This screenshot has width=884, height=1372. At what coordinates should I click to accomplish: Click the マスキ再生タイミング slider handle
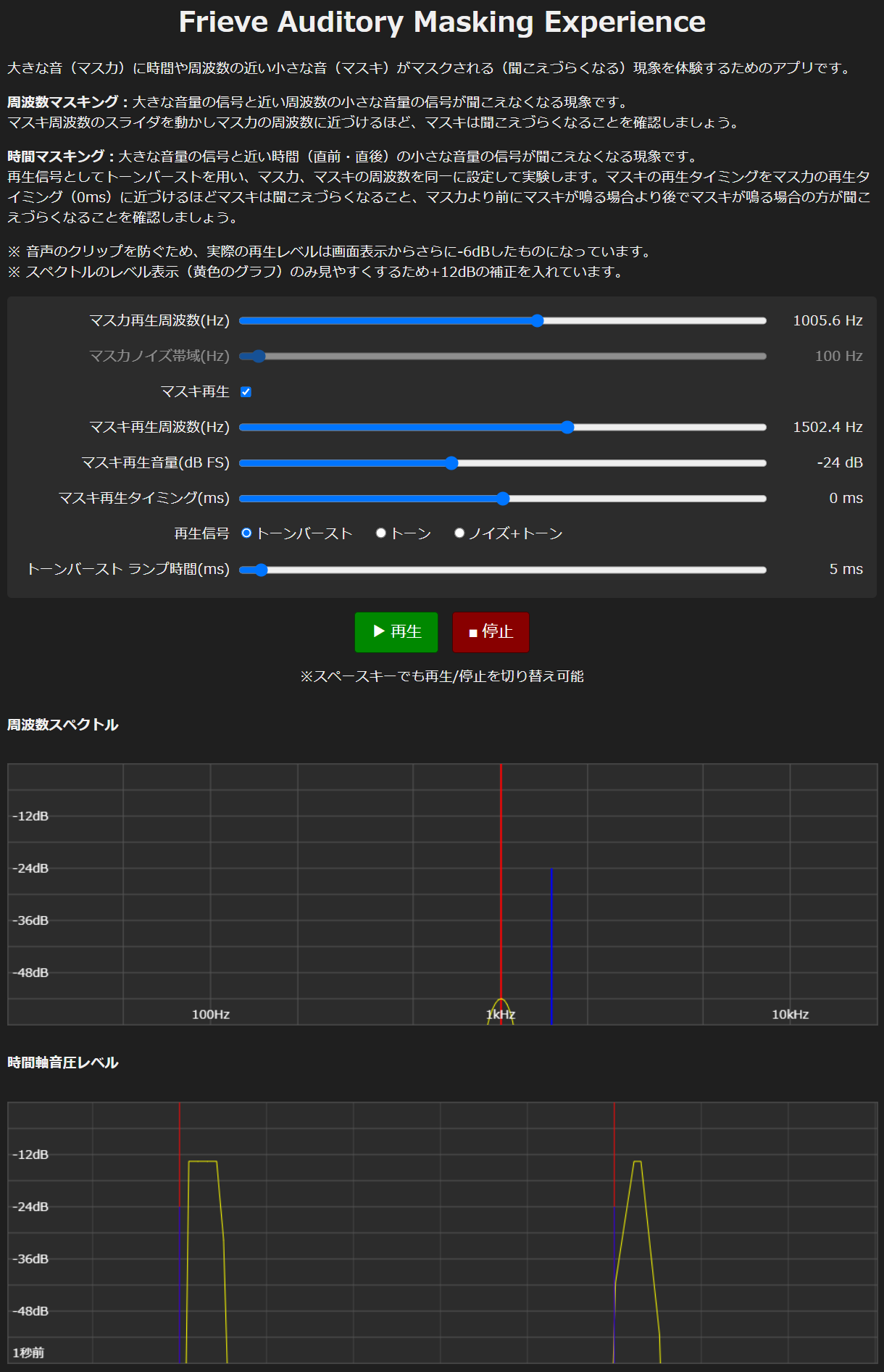coord(503,499)
